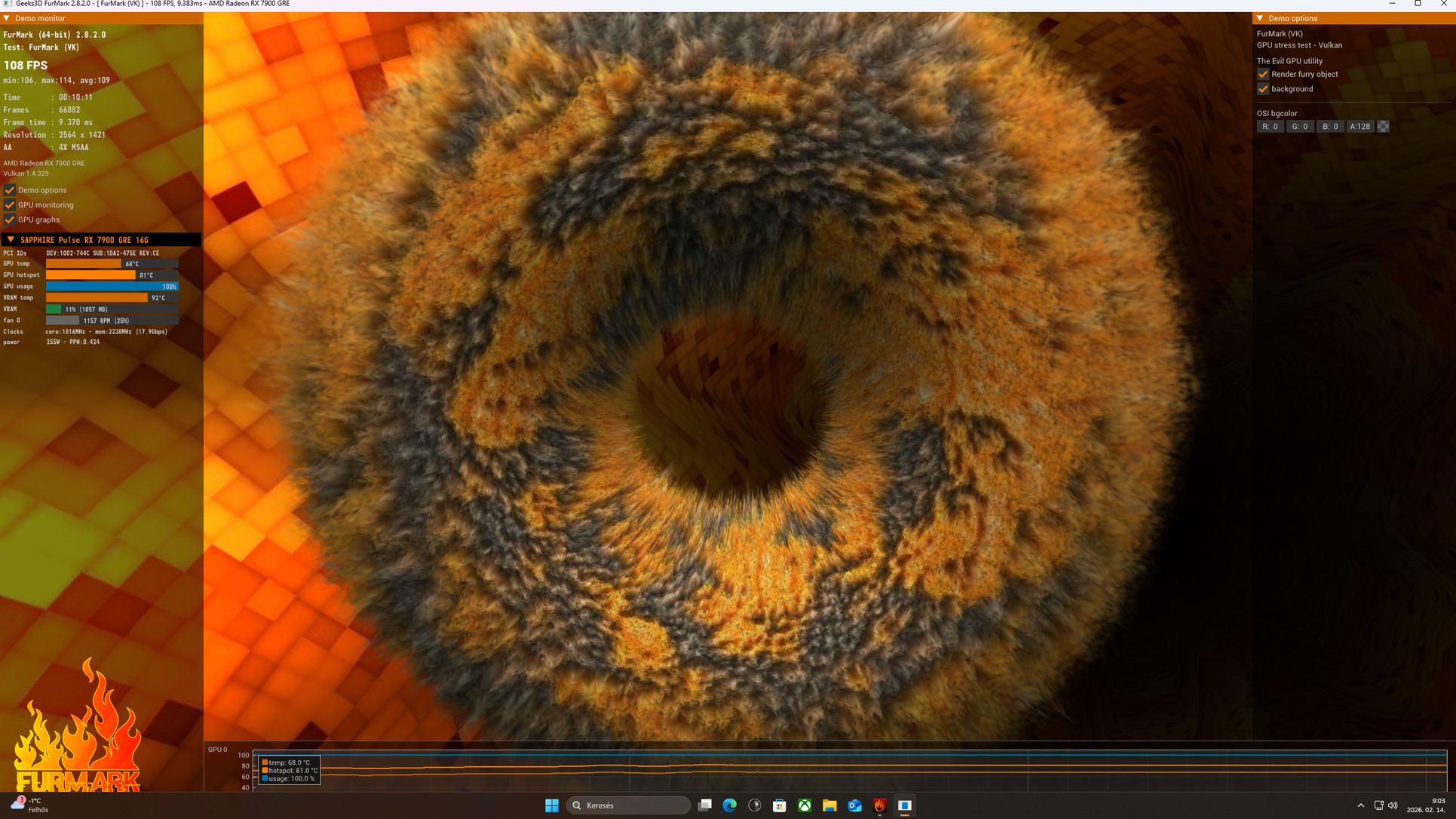Collapse the Demo monitor panel

point(7,18)
